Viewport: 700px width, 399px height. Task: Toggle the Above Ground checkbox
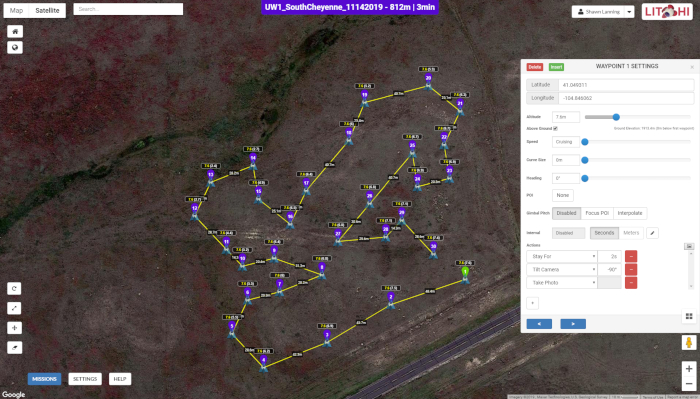[x=555, y=129]
